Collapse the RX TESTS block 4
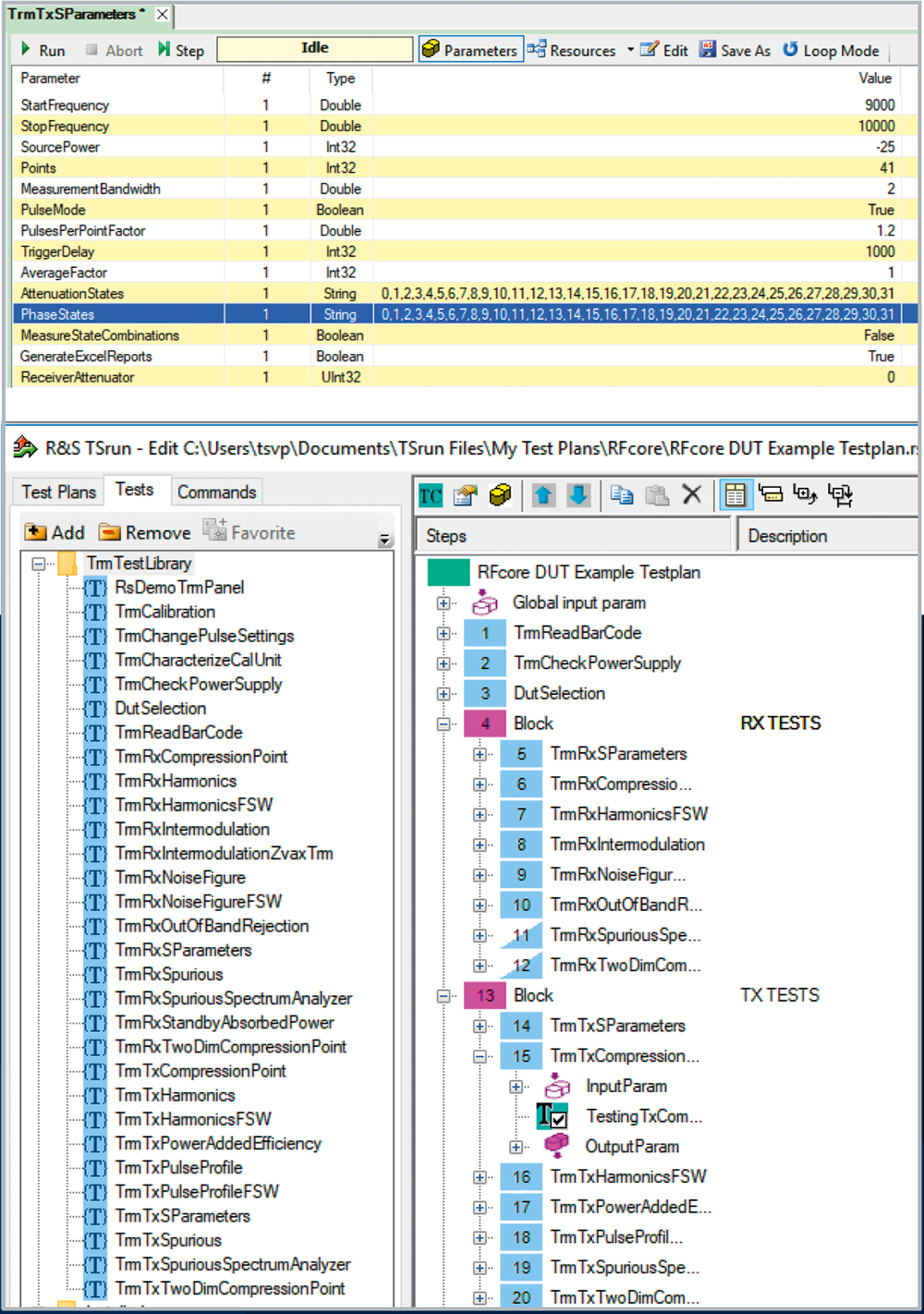Screen dimensions: 924x1314 click(444, 724)
